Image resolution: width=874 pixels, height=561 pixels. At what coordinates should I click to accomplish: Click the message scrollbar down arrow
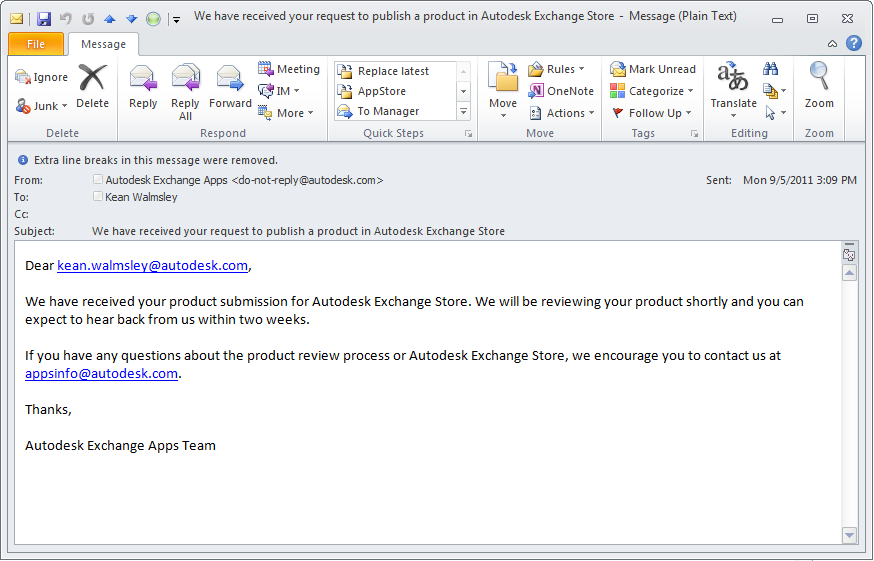(x=849, y=535)
